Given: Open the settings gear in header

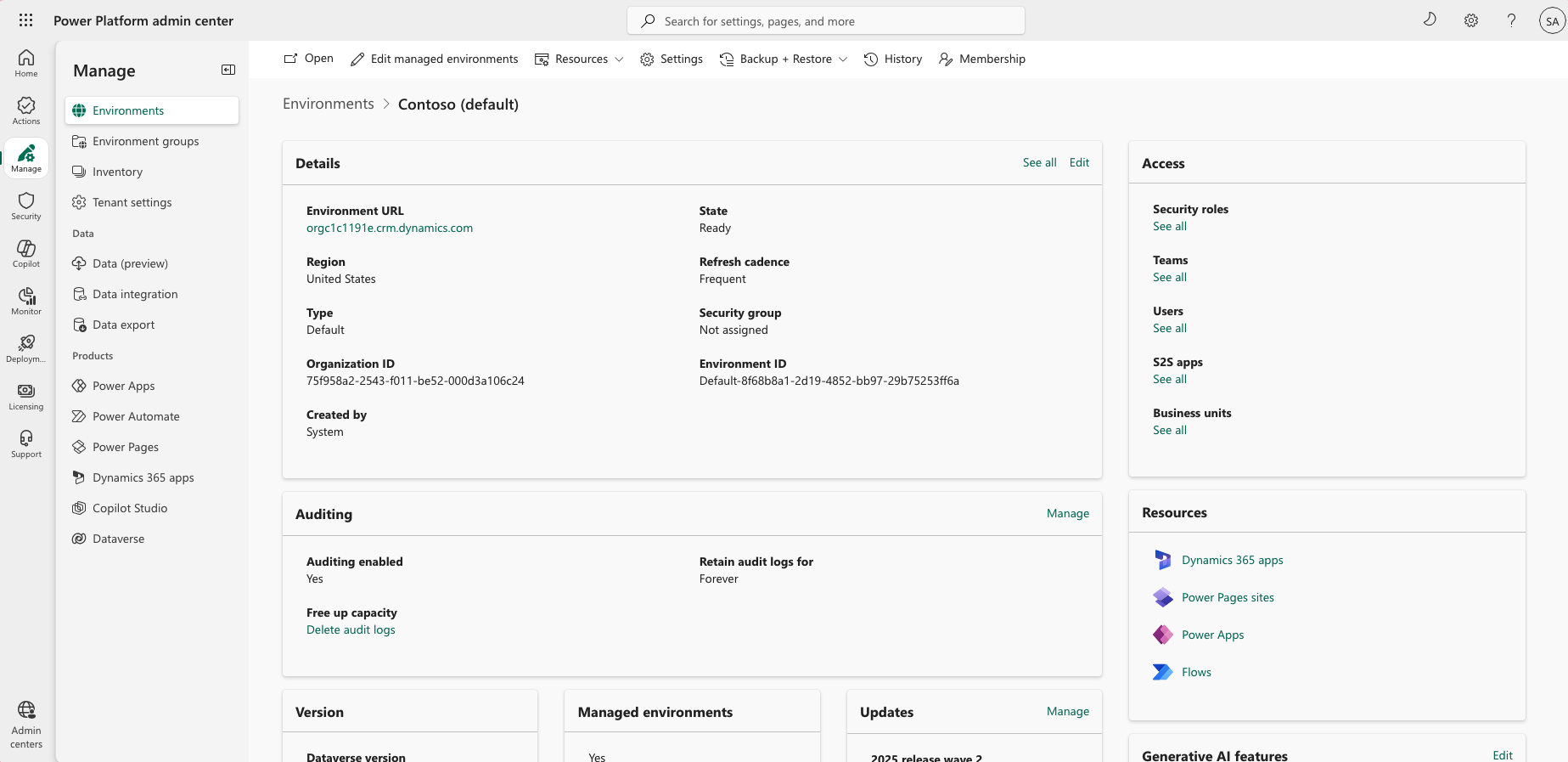Looking at the screenshot, I should click(1471, 20).
